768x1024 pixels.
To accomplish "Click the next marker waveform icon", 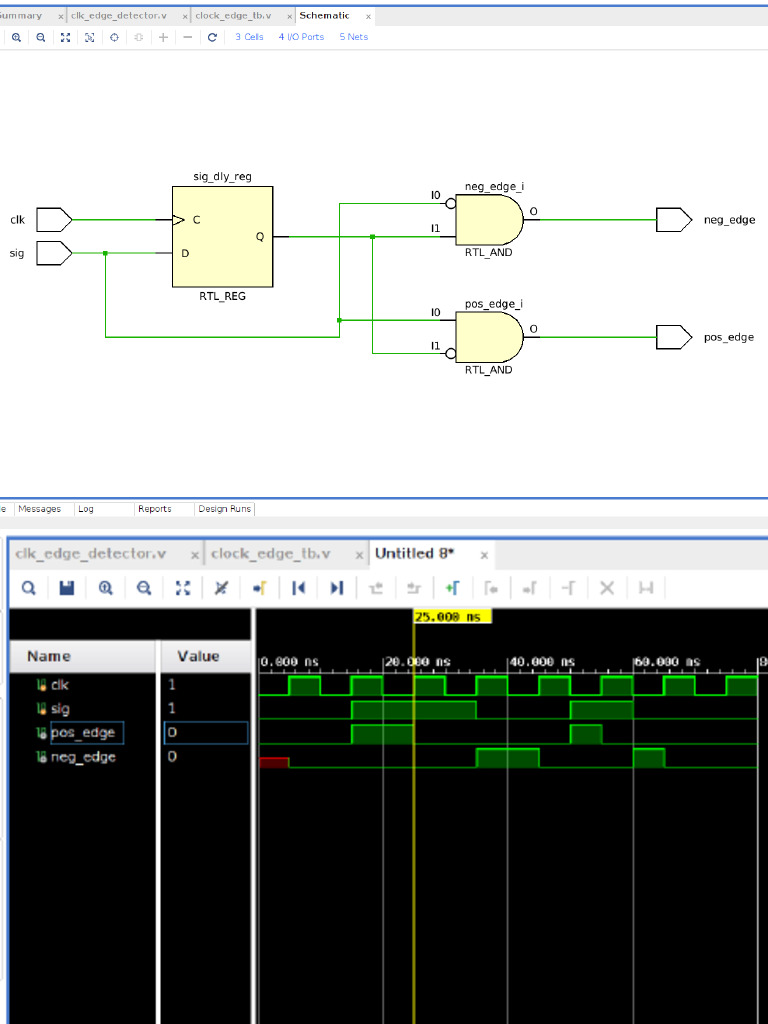I will (x=530, y=588).
